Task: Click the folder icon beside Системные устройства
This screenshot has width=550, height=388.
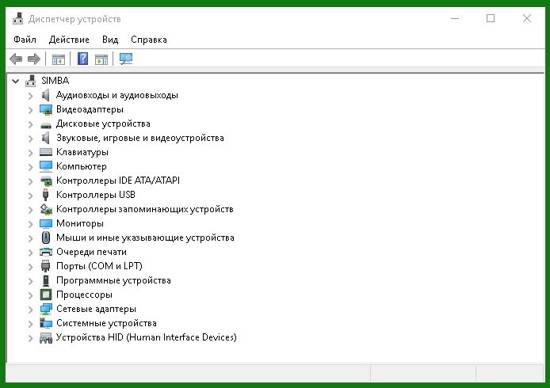Action: point(46,323)
